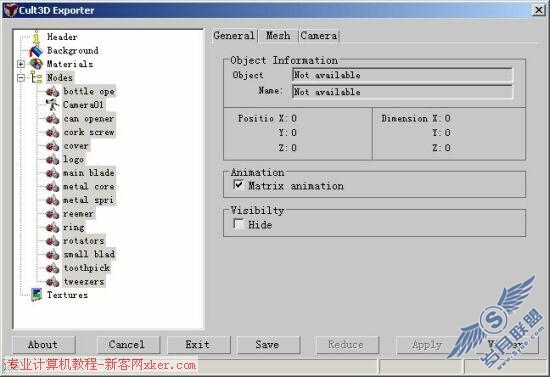Expand the Materials tree branch

[x=21, y=64]
